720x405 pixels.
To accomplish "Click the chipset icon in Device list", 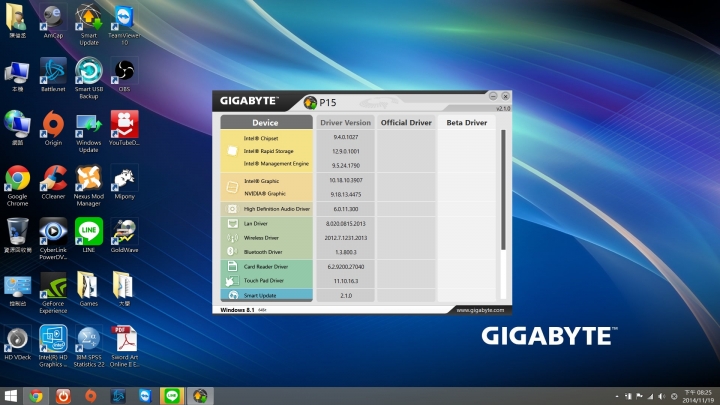I will [232, 151].
